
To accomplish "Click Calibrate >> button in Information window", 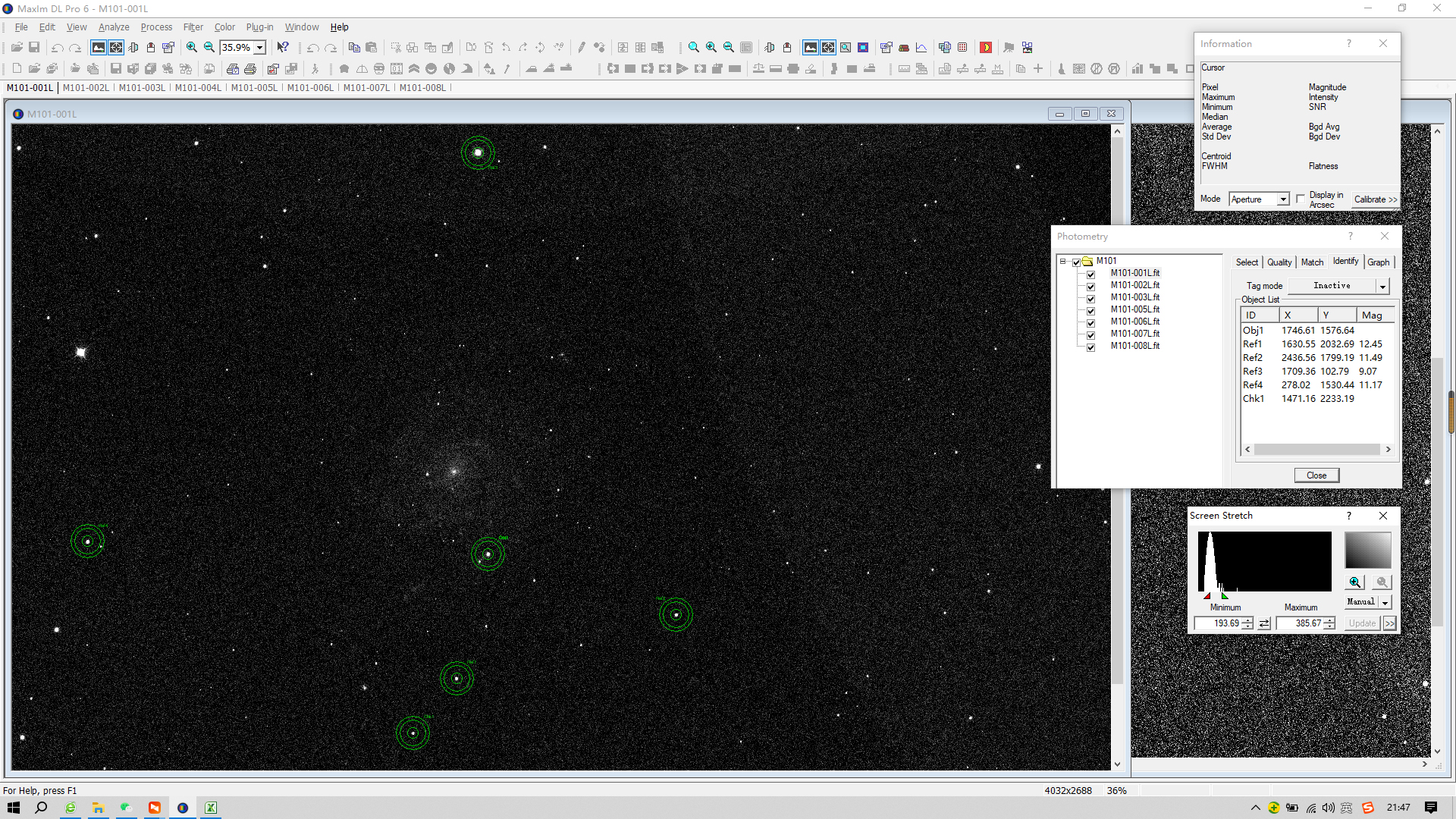I will (x=1375, y=199).
